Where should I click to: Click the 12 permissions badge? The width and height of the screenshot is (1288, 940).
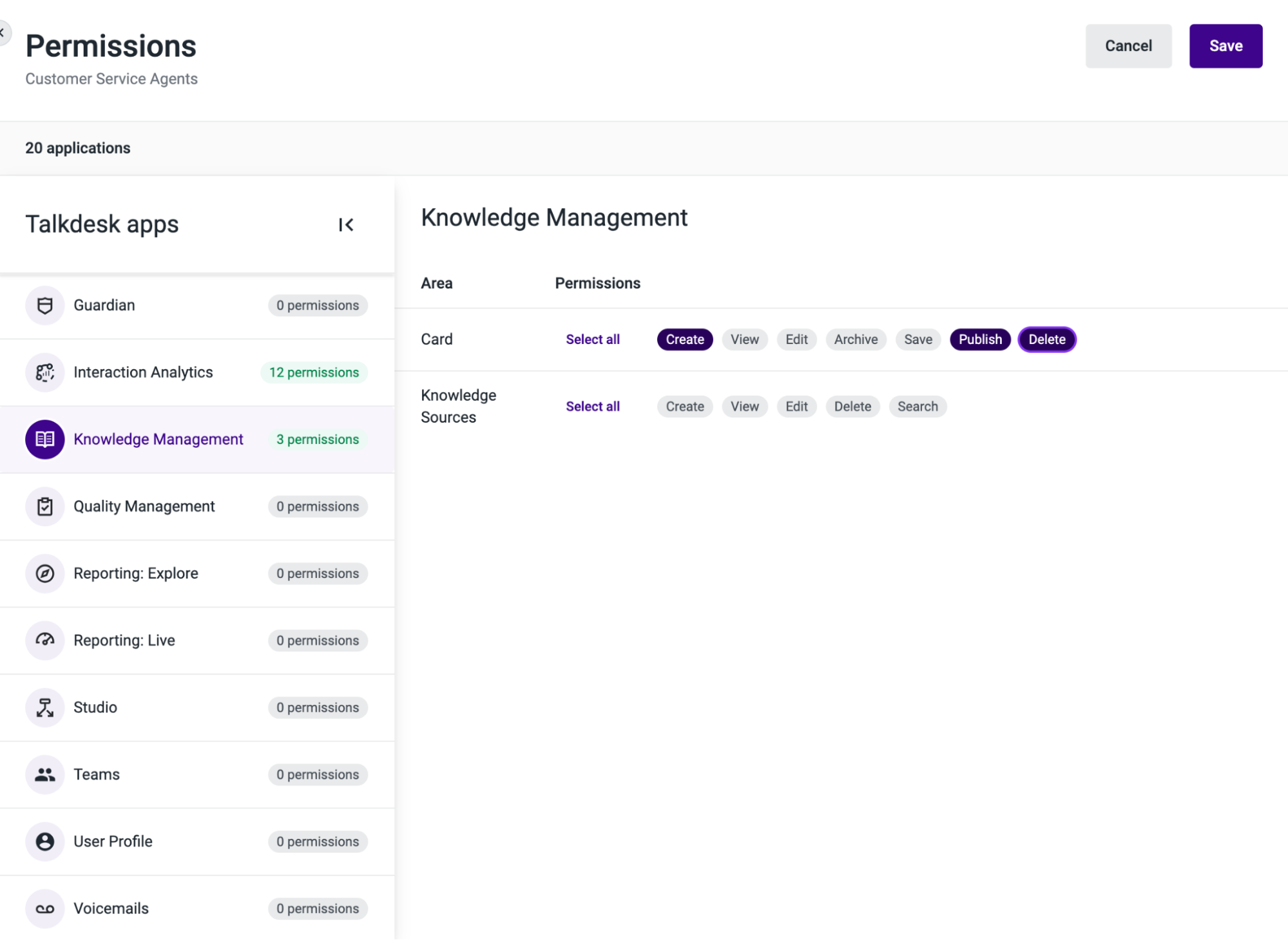pos(314,372)
